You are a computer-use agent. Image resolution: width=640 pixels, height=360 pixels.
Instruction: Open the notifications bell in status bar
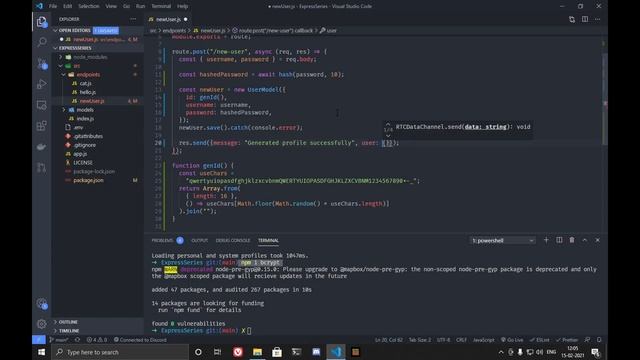599,340
